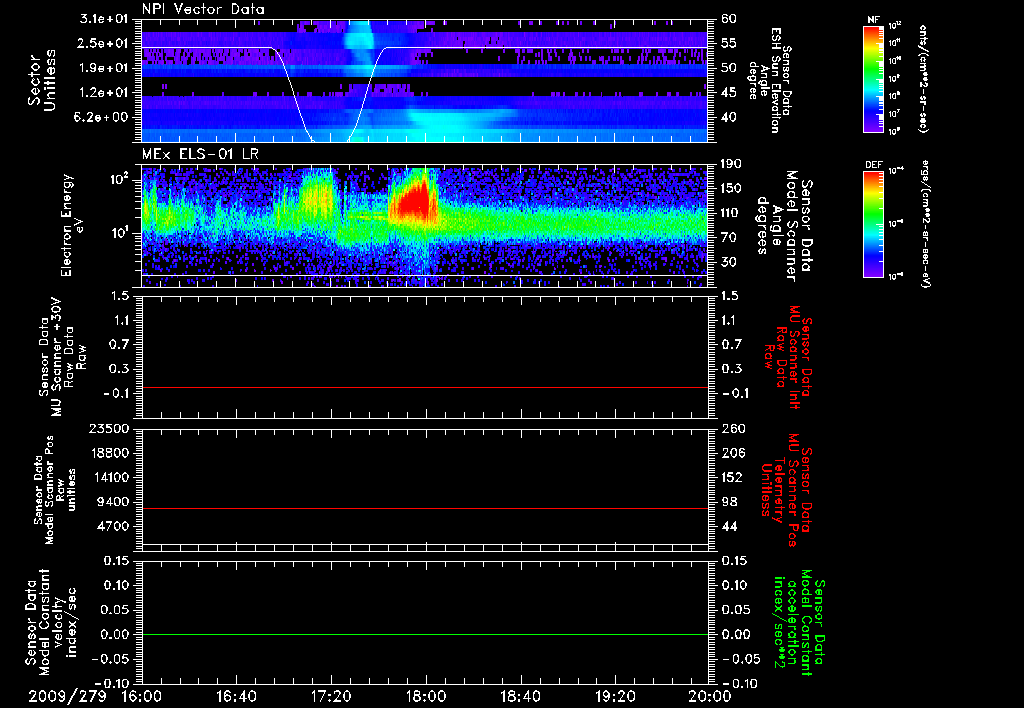Click the red line in Model Scanner Pos panel
Viewport: 1024px width, 708px height.
click(x=424, y=508)
